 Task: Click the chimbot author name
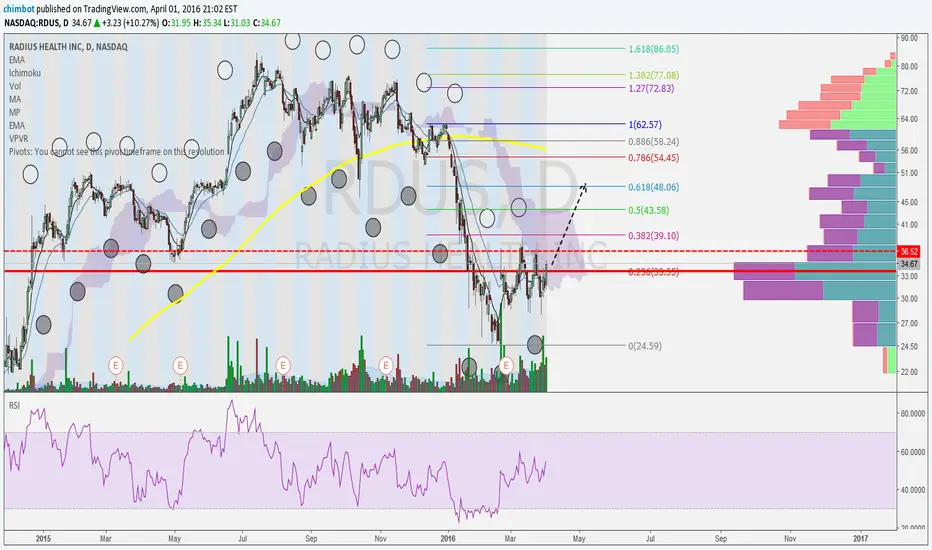(18, 8)
